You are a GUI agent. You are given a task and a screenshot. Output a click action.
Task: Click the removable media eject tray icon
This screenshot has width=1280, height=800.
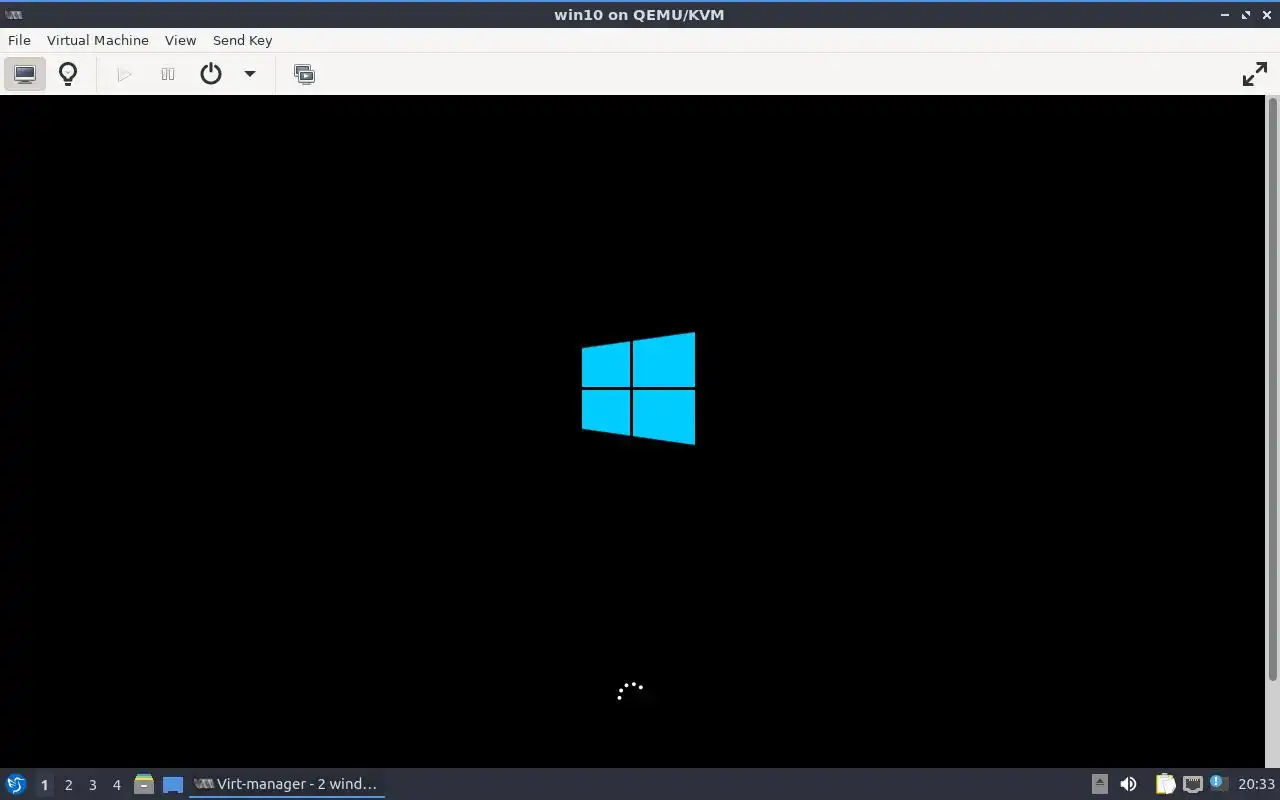(x=1100, y=784)
